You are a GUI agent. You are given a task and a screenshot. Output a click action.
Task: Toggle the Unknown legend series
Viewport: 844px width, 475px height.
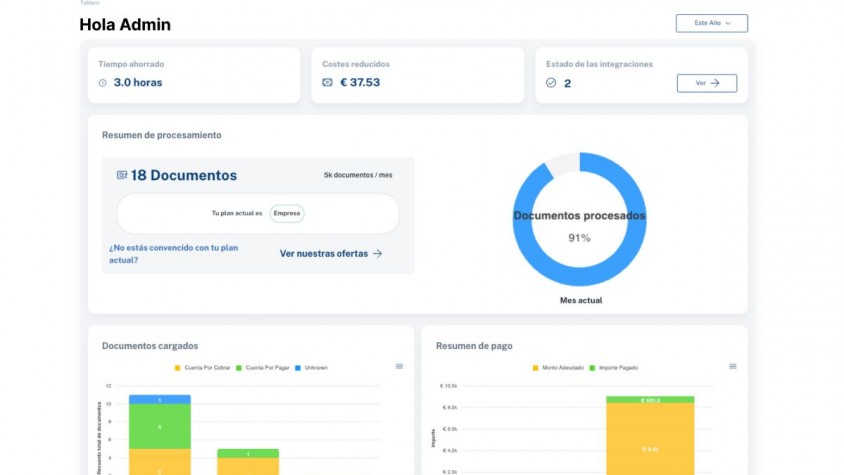click(312, 368)
